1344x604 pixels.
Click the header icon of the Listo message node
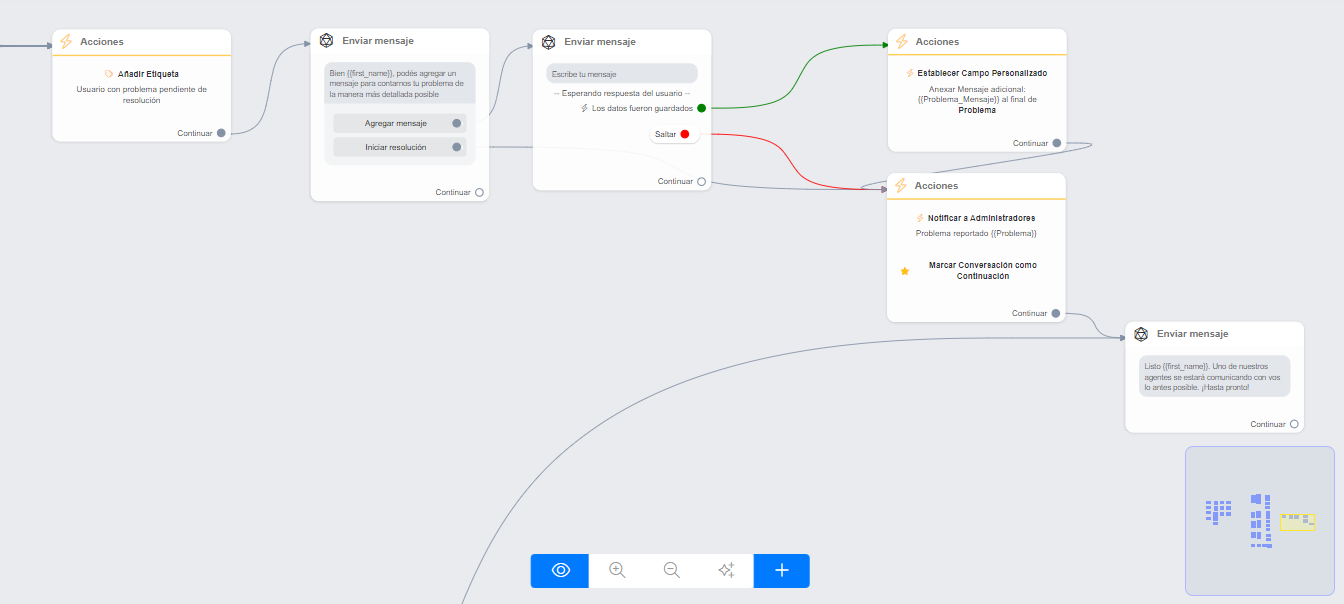click(x=1142, y=334)
